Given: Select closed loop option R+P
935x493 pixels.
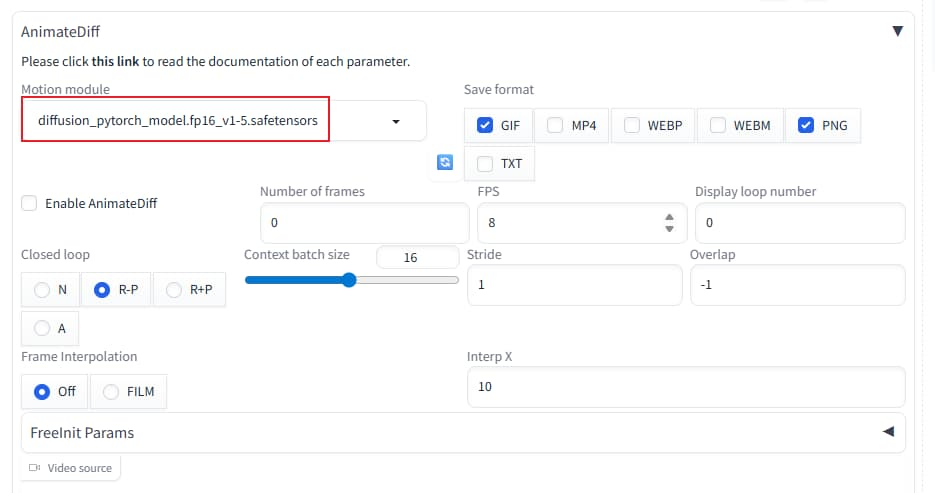Looking at the screenshot, I should pos(173,290).
